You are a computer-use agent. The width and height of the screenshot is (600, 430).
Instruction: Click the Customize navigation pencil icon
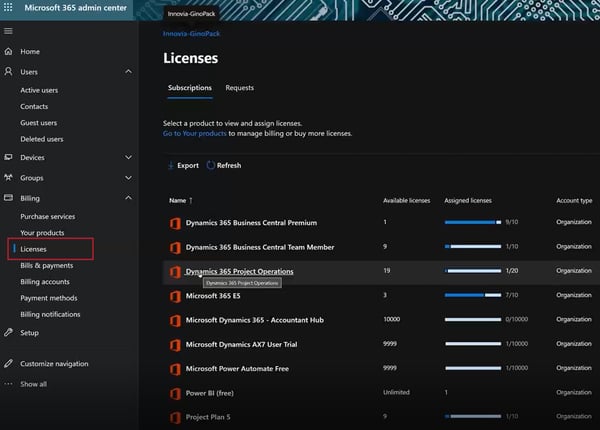coord(8,363)
